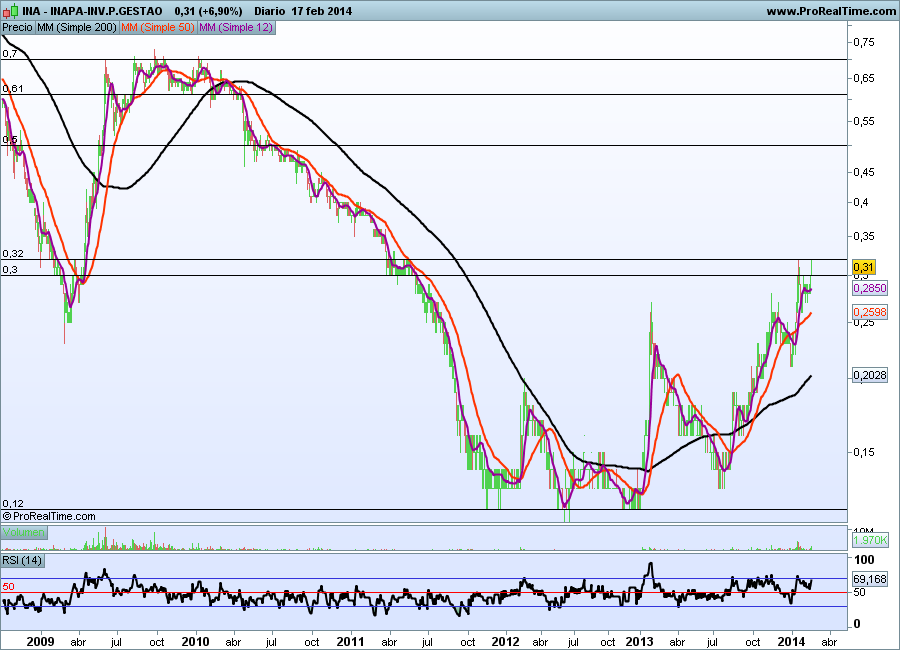This screenshot has height=650, width=900.
Task: Click the candlestick icon beside INA title
Action: coord(10,11)
